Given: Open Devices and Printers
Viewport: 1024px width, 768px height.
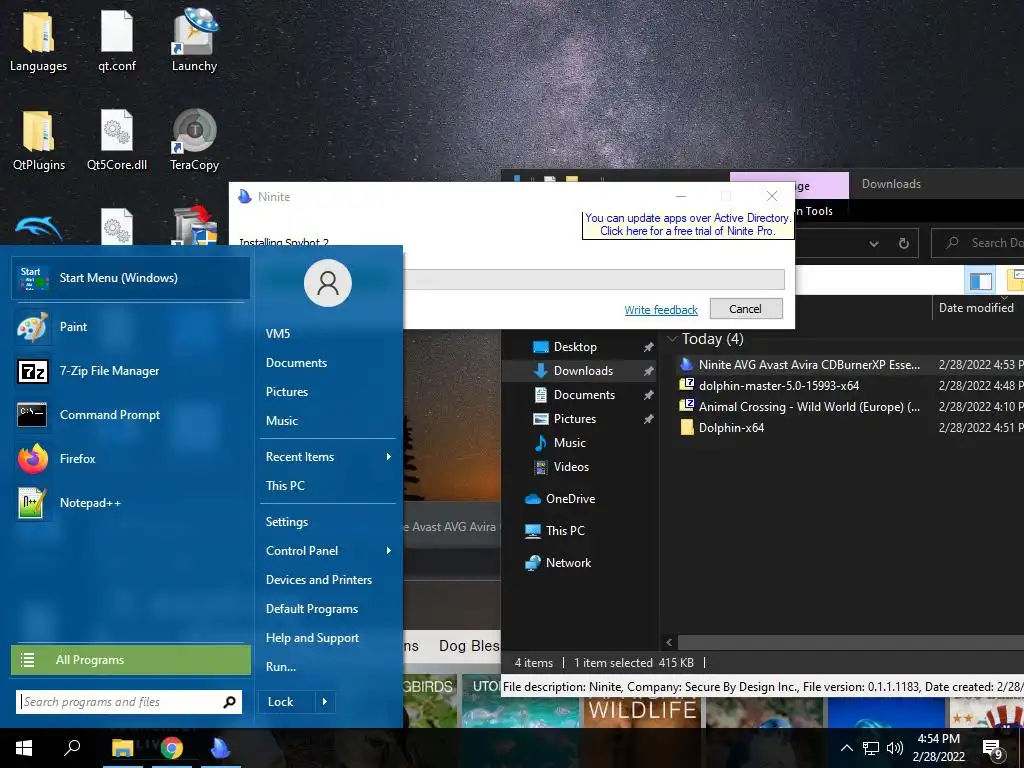Looking at the screenshot, I should pos(319,579).
